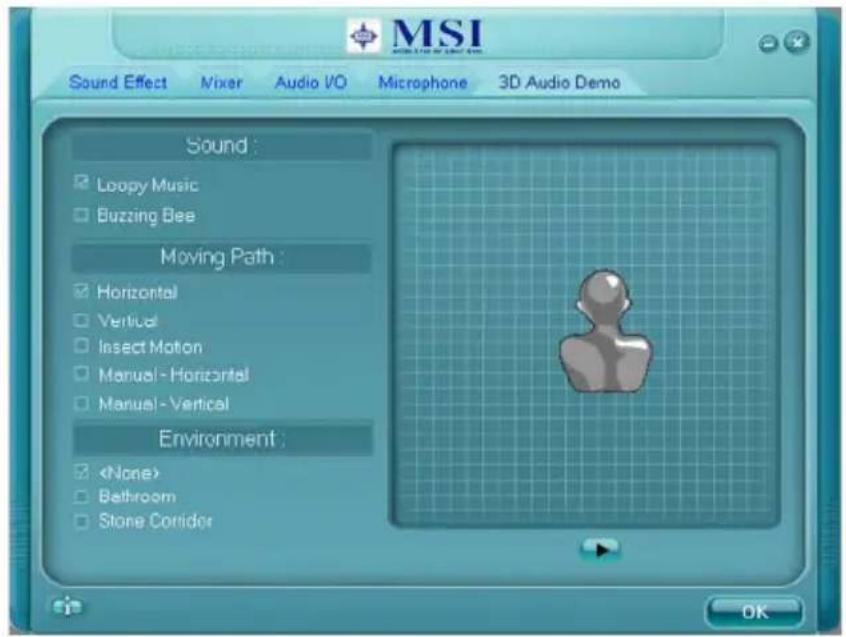Enable the Buzzing Bee sound

point(81,215)
